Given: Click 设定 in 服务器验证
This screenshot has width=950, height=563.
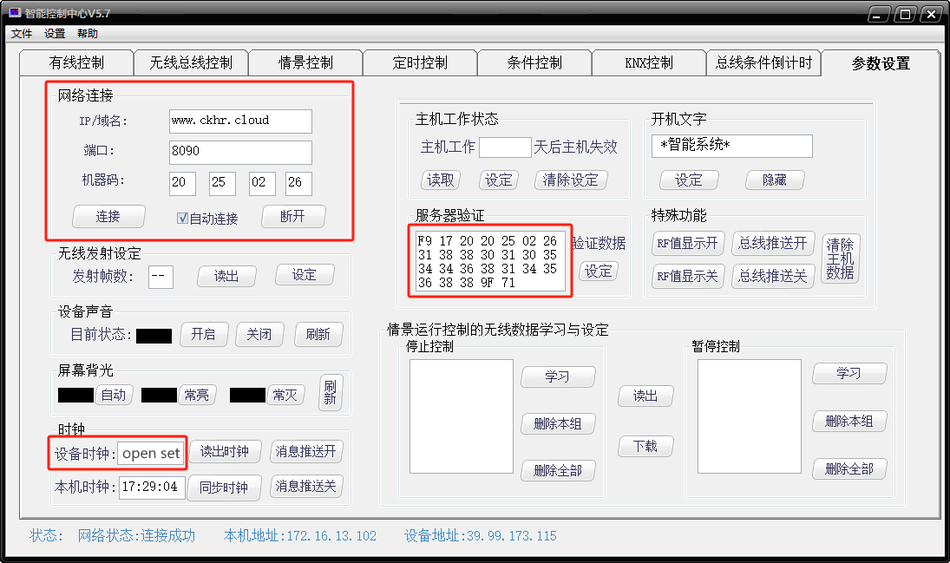Looking at the screenshot, I should tap(599, 272).
